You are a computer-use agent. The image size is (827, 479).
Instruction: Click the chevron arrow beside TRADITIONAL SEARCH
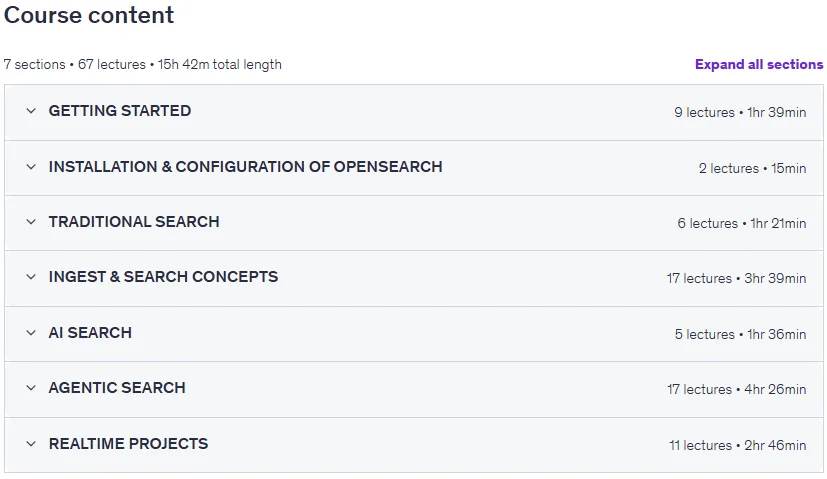pyautogui.click(x=31, y=222)
